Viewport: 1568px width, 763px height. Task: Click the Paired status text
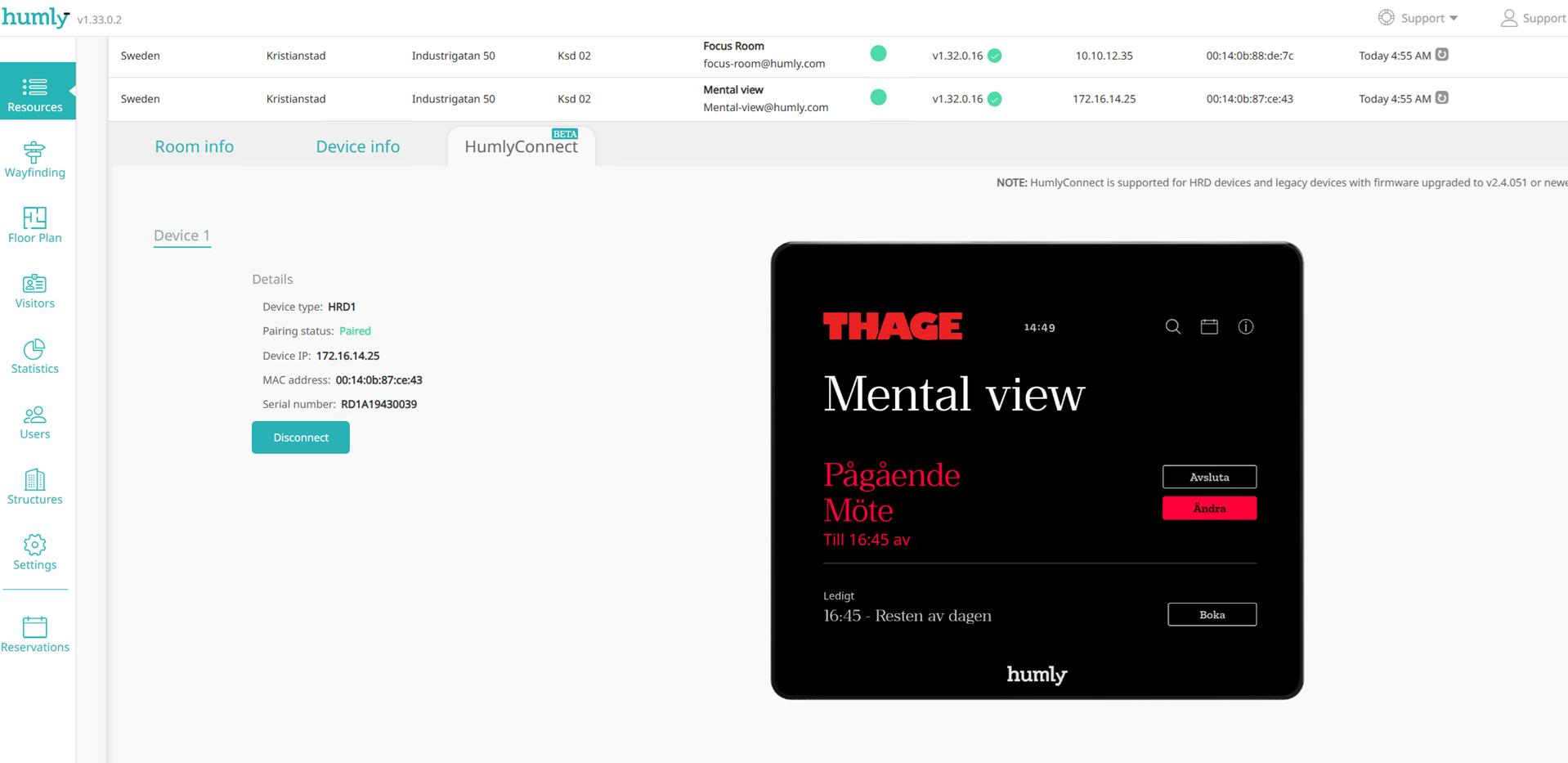coord(355,331)
